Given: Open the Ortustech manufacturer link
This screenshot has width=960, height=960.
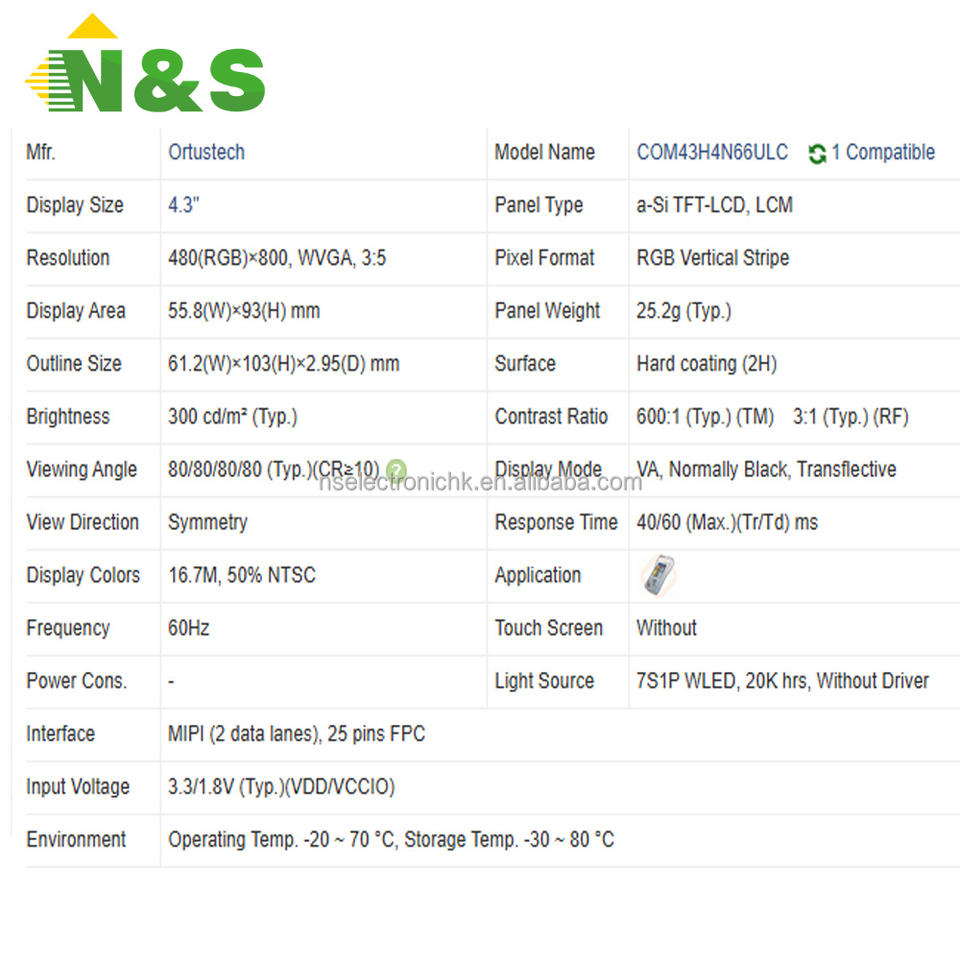Looking at the screenshot, I should tap(206, 152).
